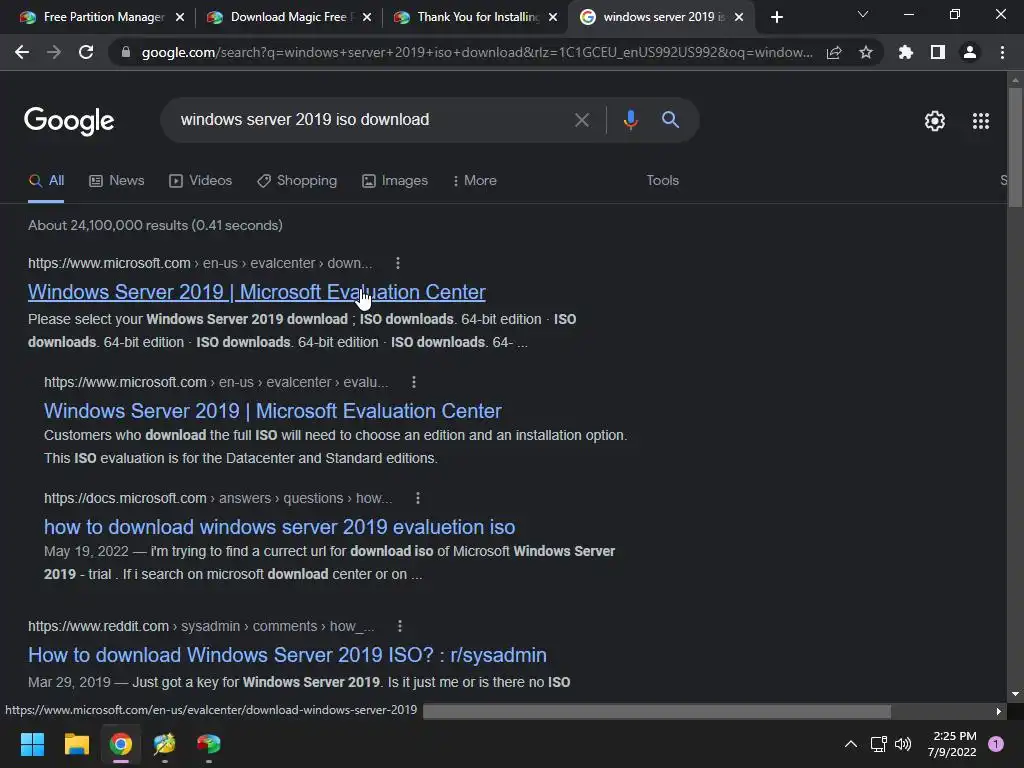Open the Chrome extensions puzzle icon

coord(906,52)
